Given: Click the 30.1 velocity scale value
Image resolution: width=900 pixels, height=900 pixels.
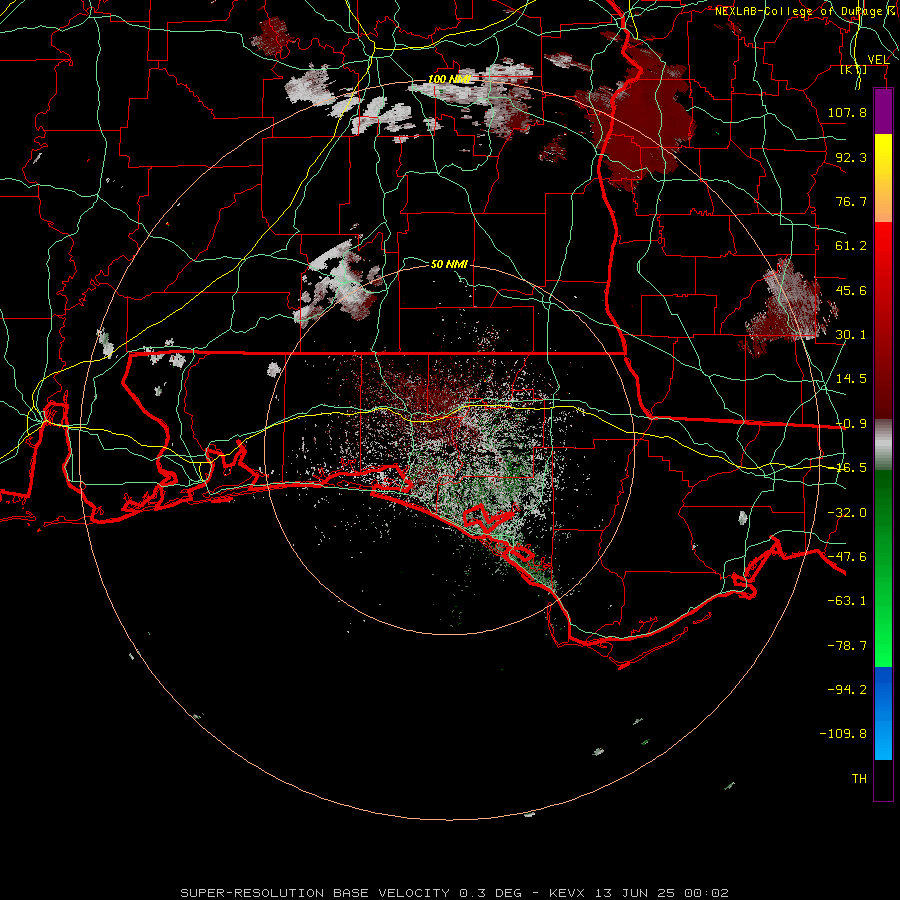Looking at the screenshot, I should [851, 335].
